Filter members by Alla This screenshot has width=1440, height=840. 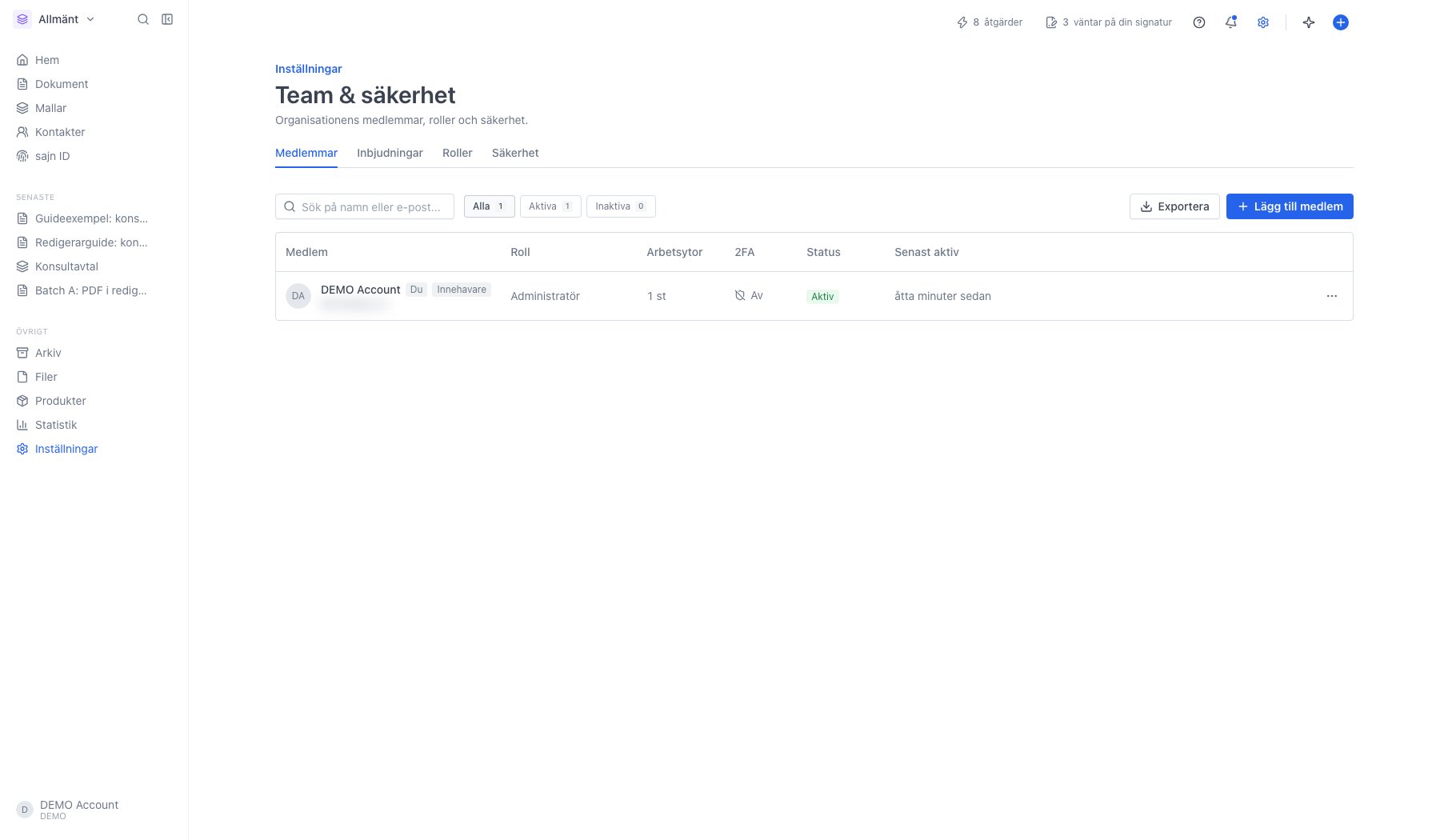[x=490, y=206]
